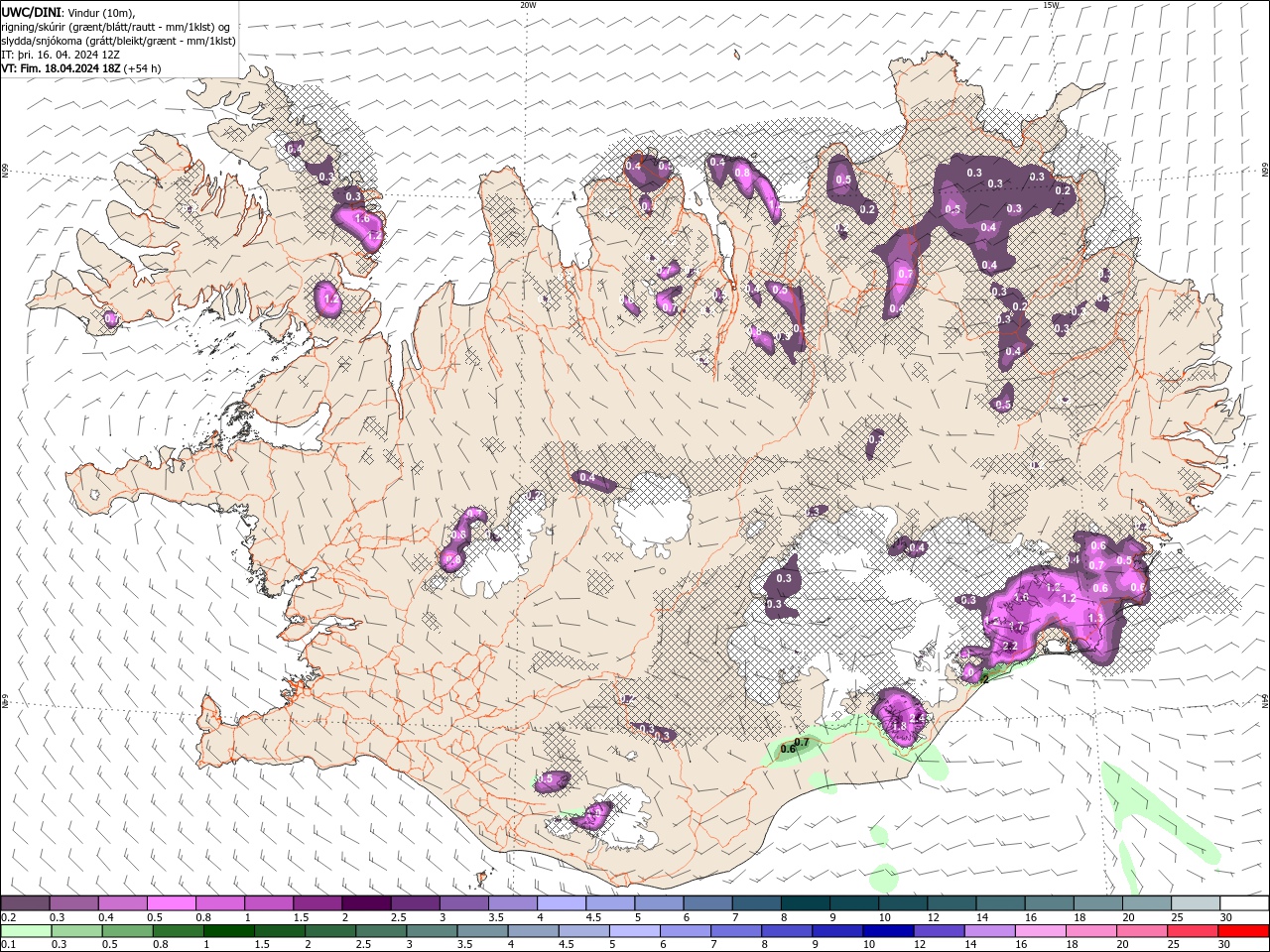
Task: Select the upper legend row swatch starting at 0.4
Action: (122, 903)
